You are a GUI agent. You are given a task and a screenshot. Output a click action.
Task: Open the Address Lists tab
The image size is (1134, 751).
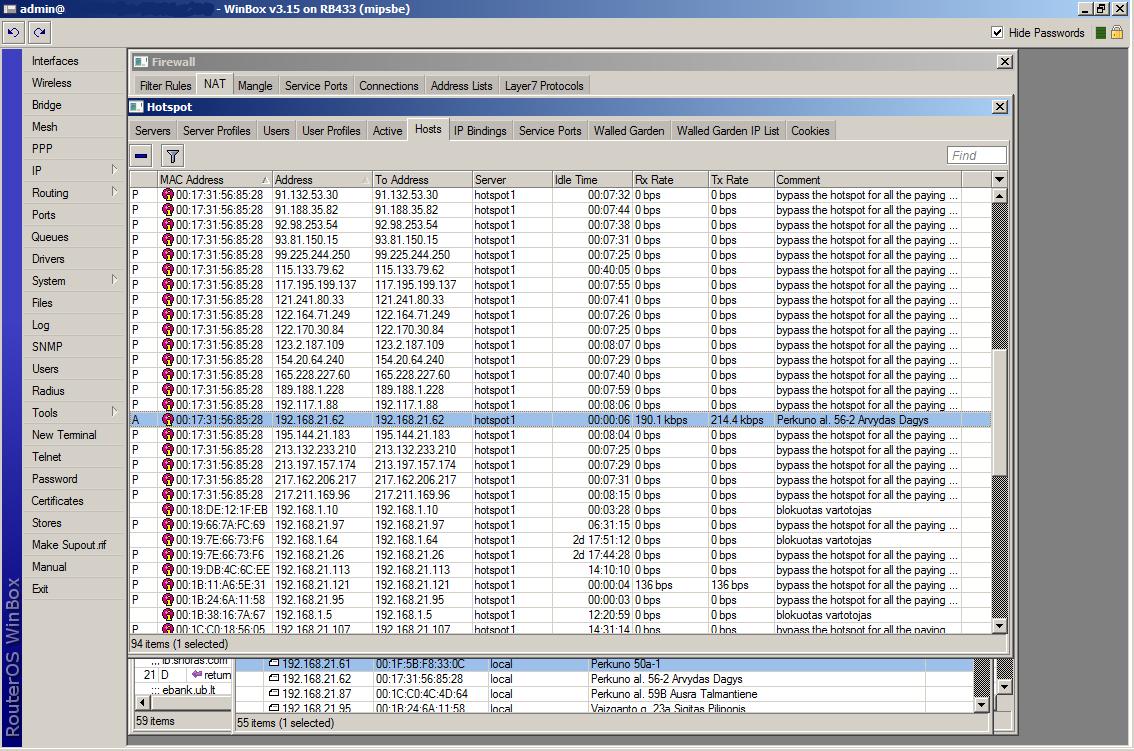(x=461, y=86)
